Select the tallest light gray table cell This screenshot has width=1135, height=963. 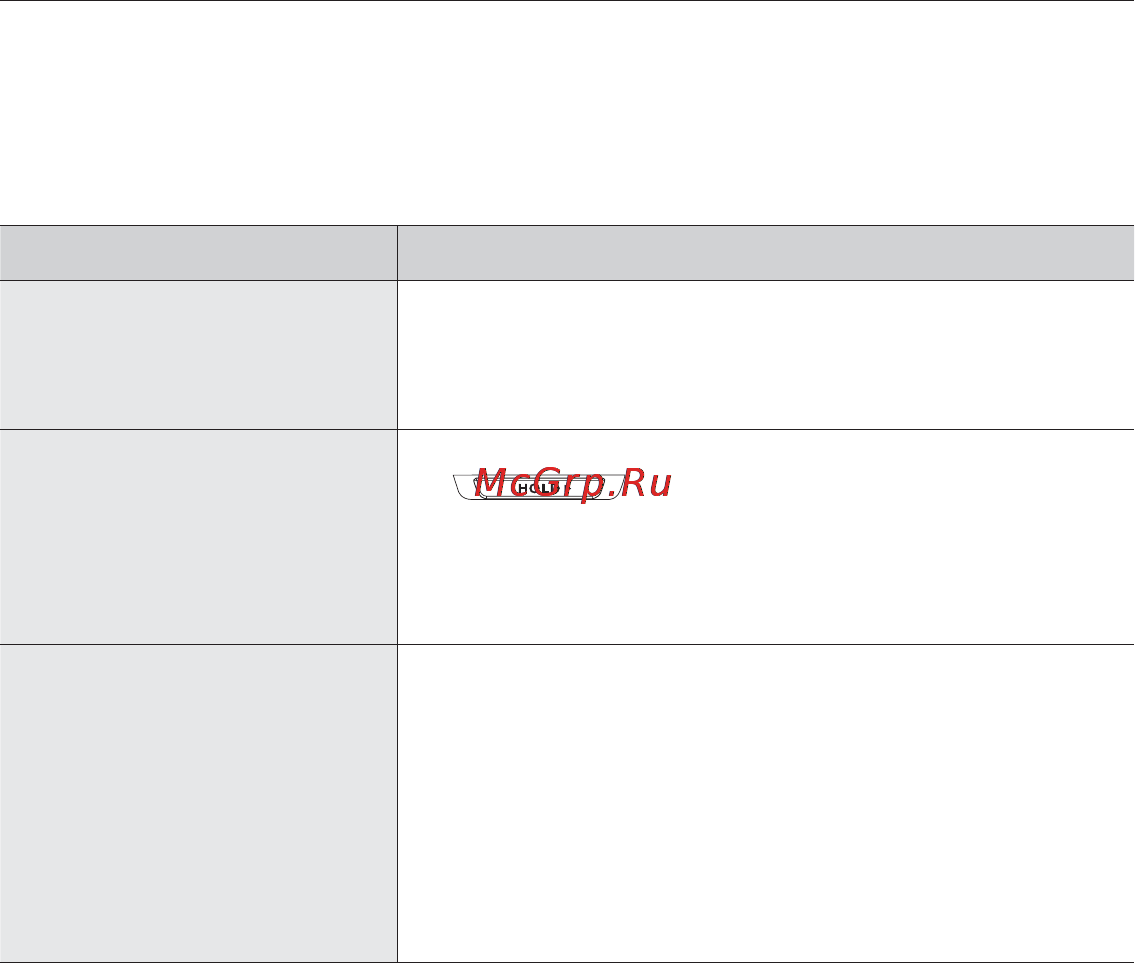pos(198,803)
